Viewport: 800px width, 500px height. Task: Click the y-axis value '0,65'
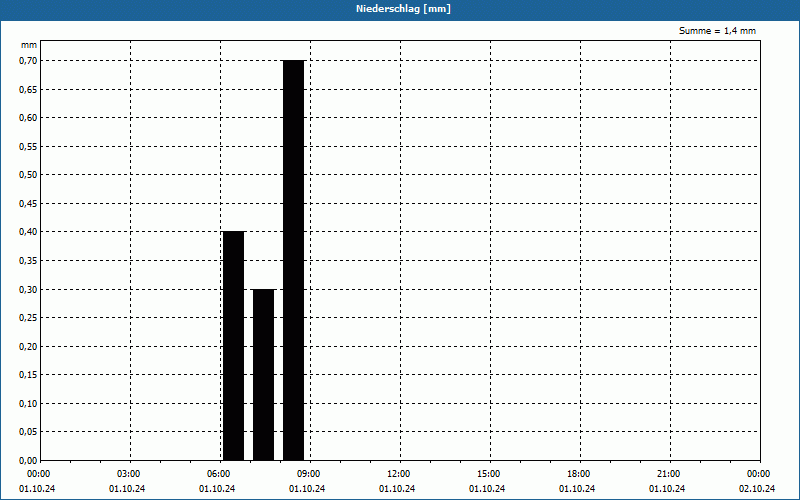click(x=28, y=89)
